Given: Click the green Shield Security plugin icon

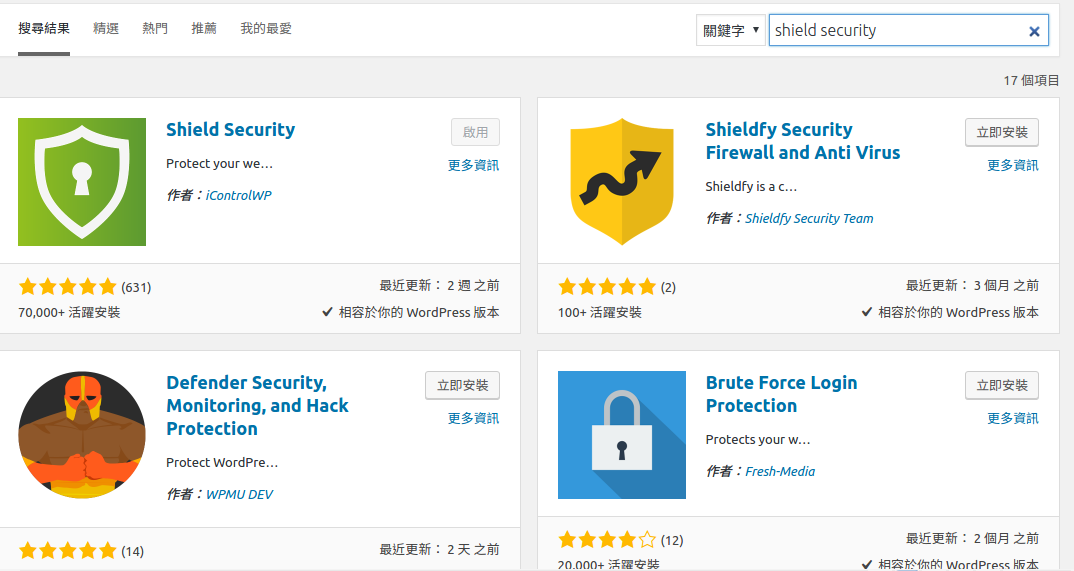Looking at the screenshot, I should click(82, 181).
